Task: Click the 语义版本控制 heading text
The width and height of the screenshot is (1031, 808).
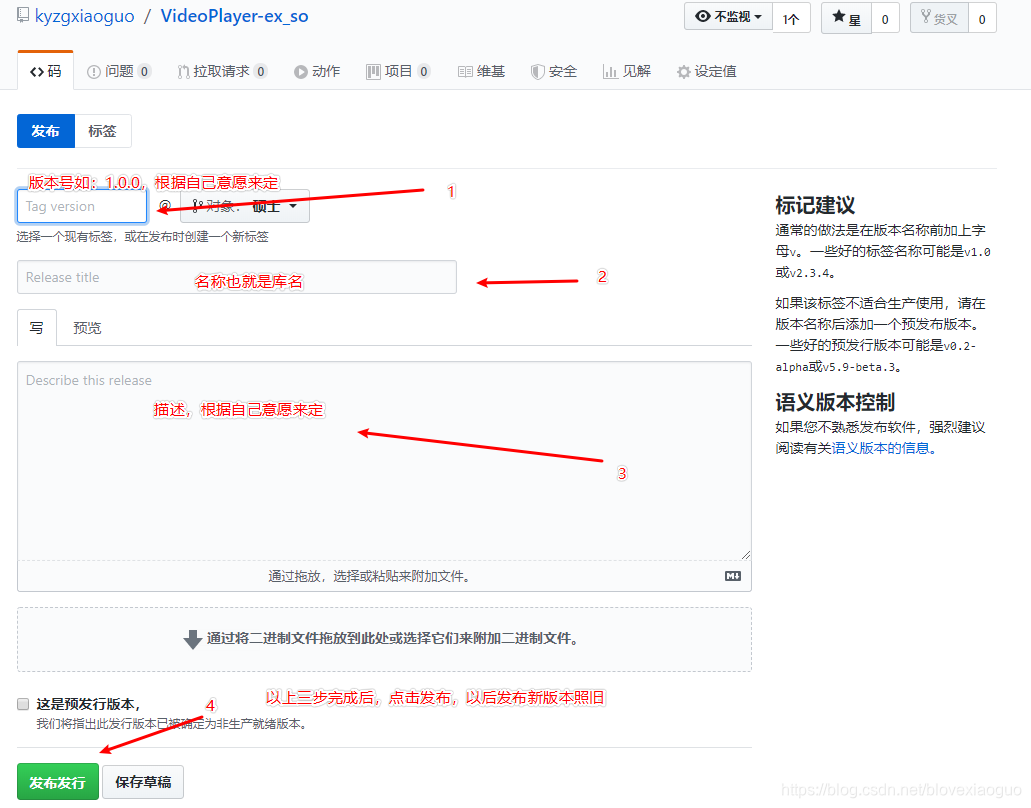Action: [x=835, y=402]
